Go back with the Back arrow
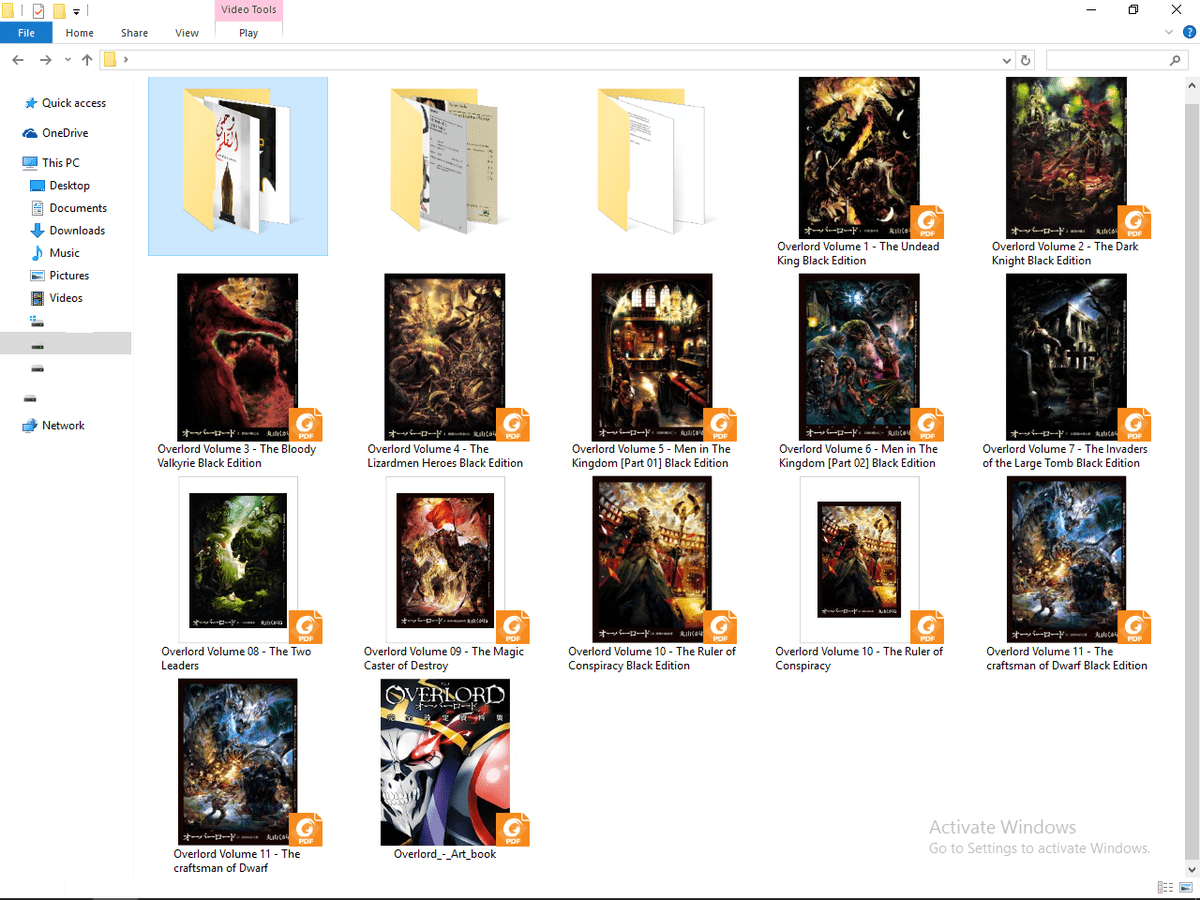The height and width of the screenshot is (900, 1200). pos(18,60)
